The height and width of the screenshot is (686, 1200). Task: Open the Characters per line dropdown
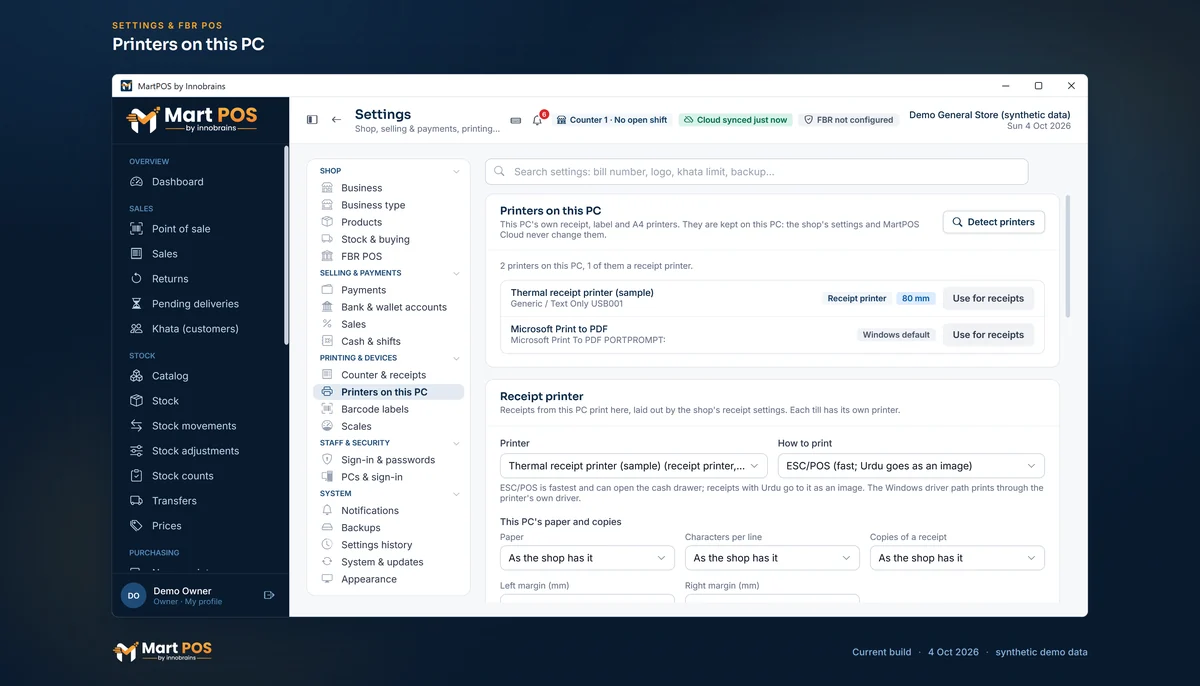[772, 558]
